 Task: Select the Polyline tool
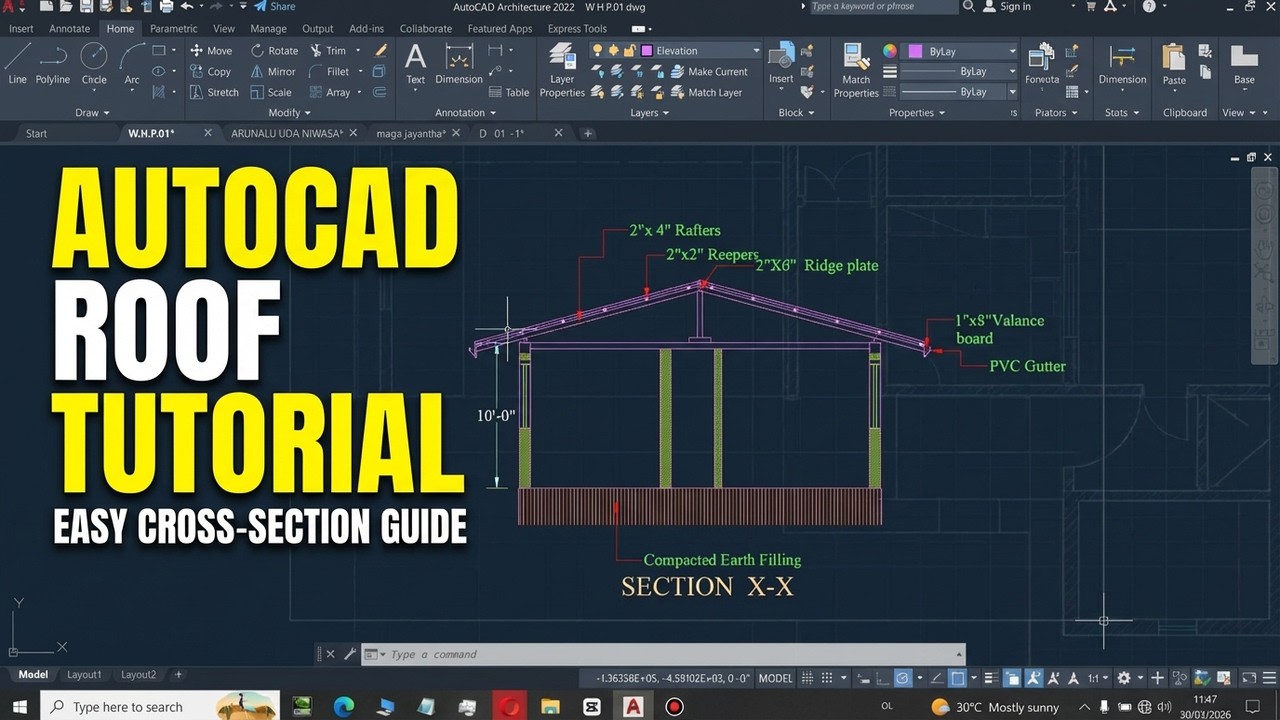(52, 64)
